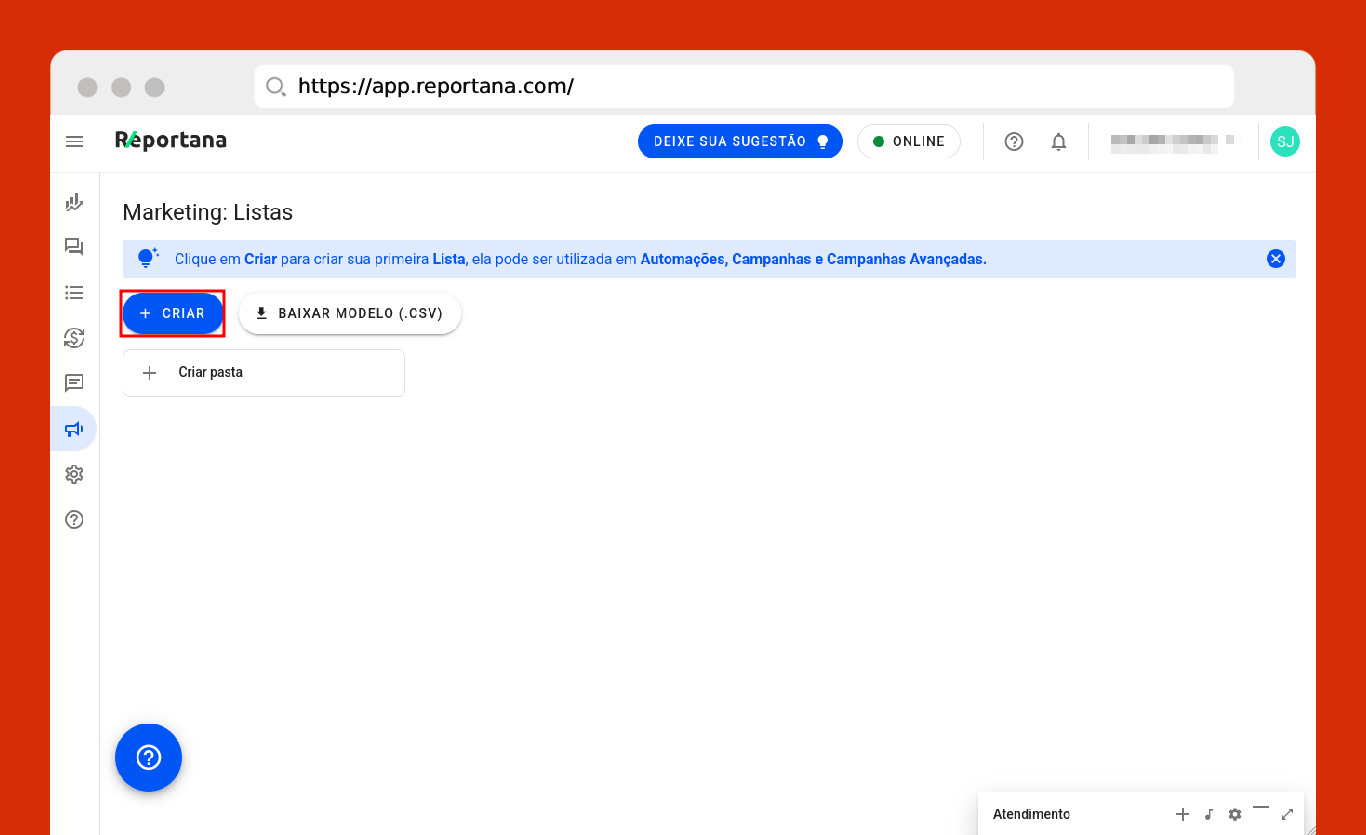Open the dollar sign recovery sidebar icon
The width and height of the screenshot is (1366, 835).
(74, 338)
